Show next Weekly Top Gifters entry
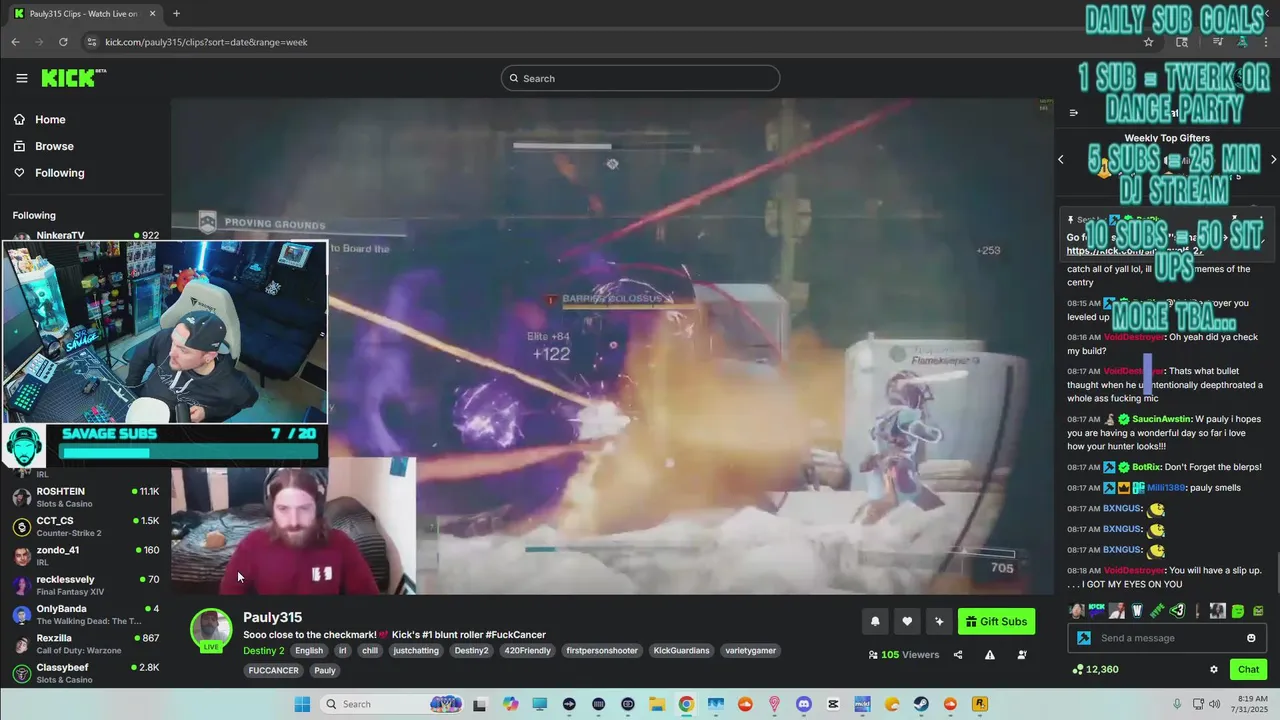The height and width of the screenshot is (720, 1280). tap(1273, 160)
